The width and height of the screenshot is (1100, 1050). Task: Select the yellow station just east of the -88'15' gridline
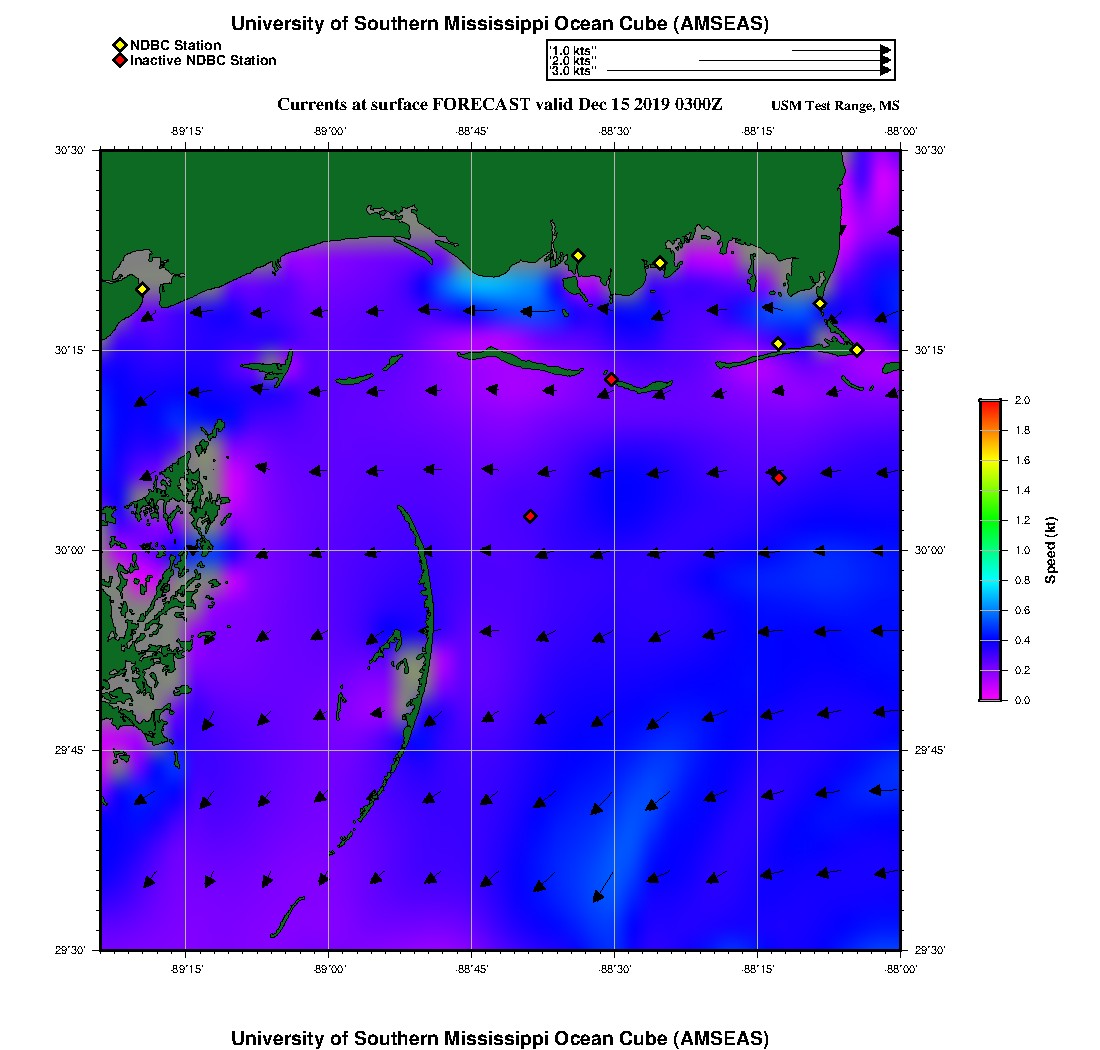tap(778, 344)
